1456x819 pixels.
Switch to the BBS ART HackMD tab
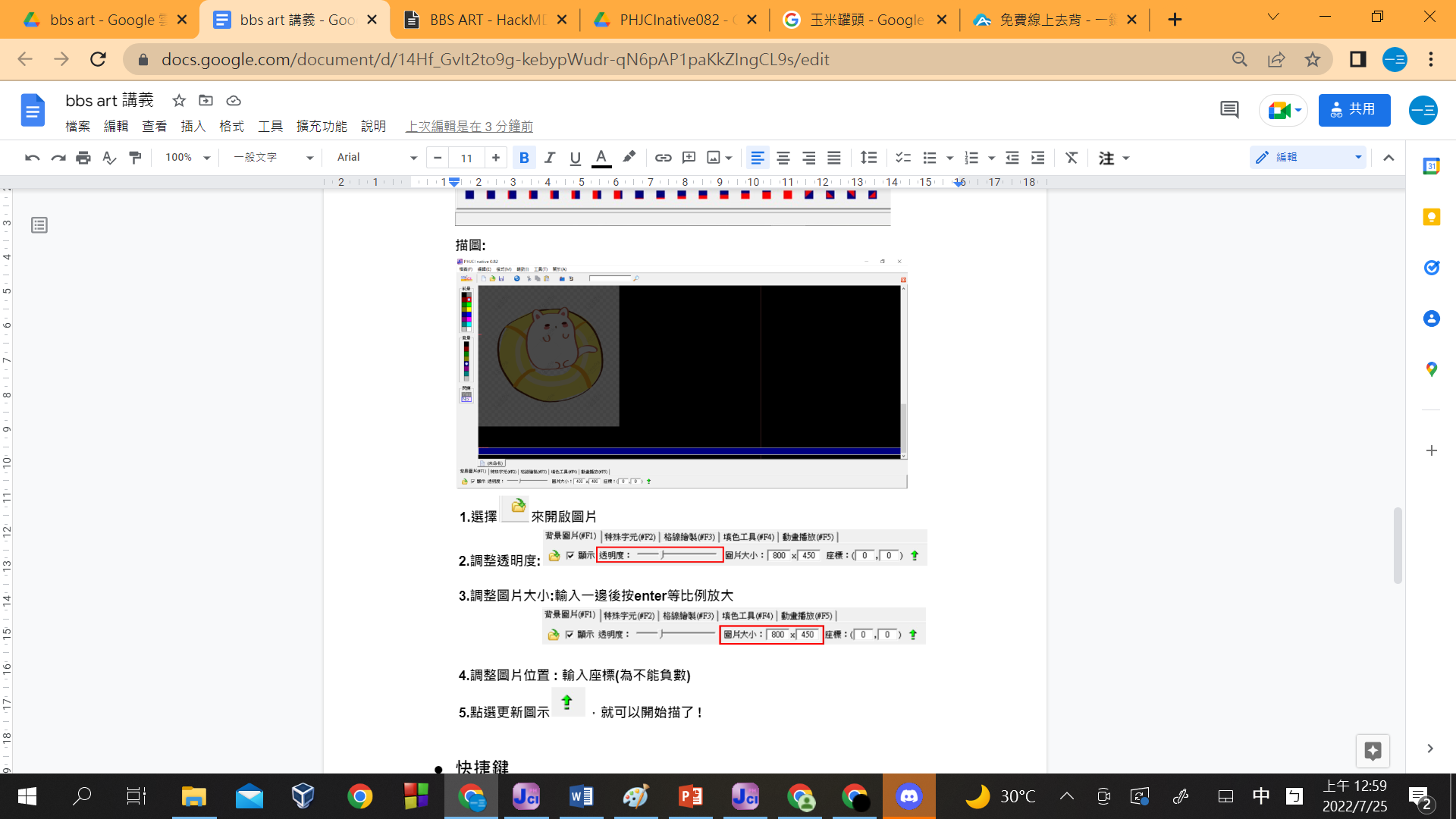(485, 20)
